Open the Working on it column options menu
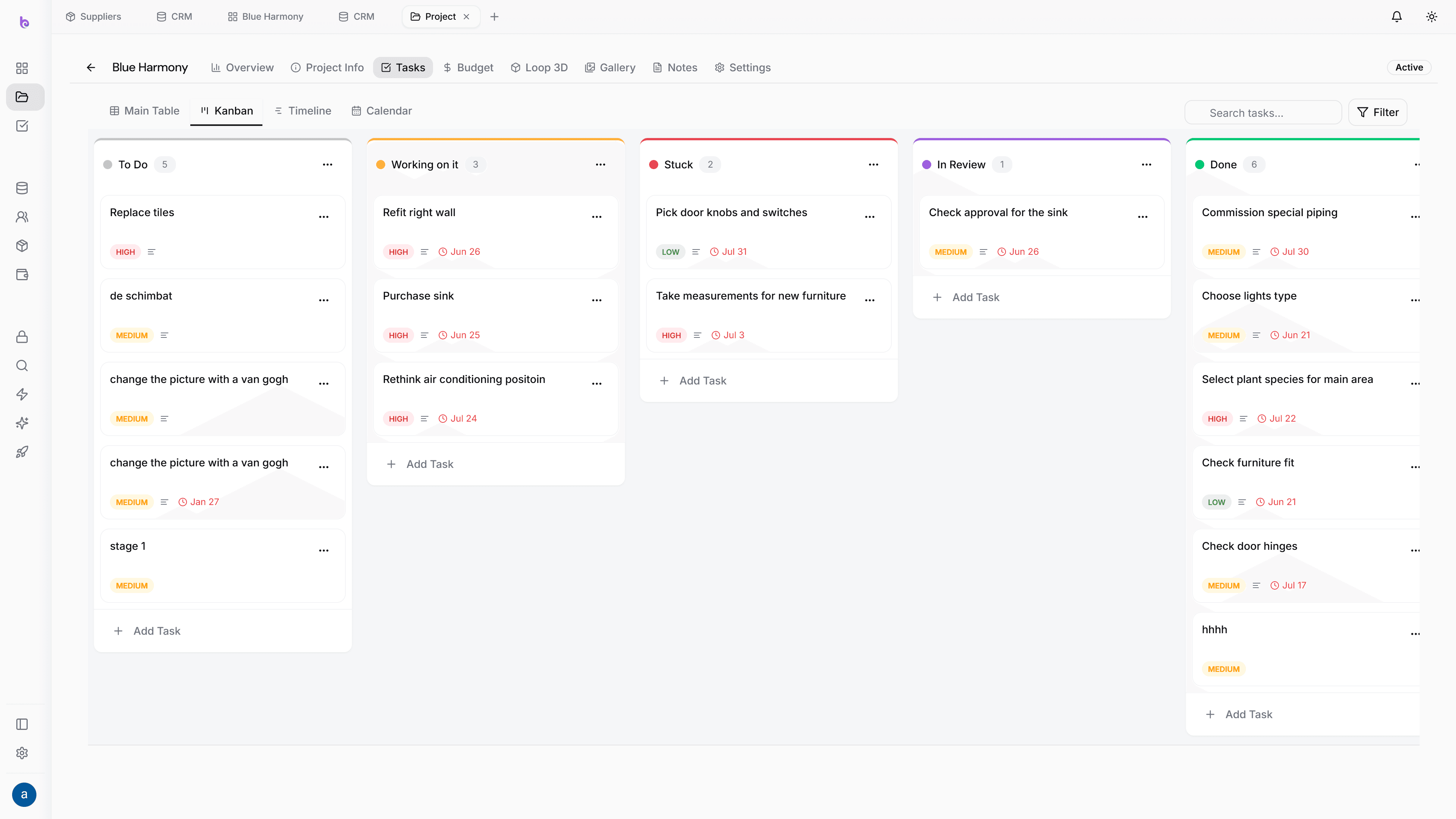1456x819 pixels. tap(601, 165)
